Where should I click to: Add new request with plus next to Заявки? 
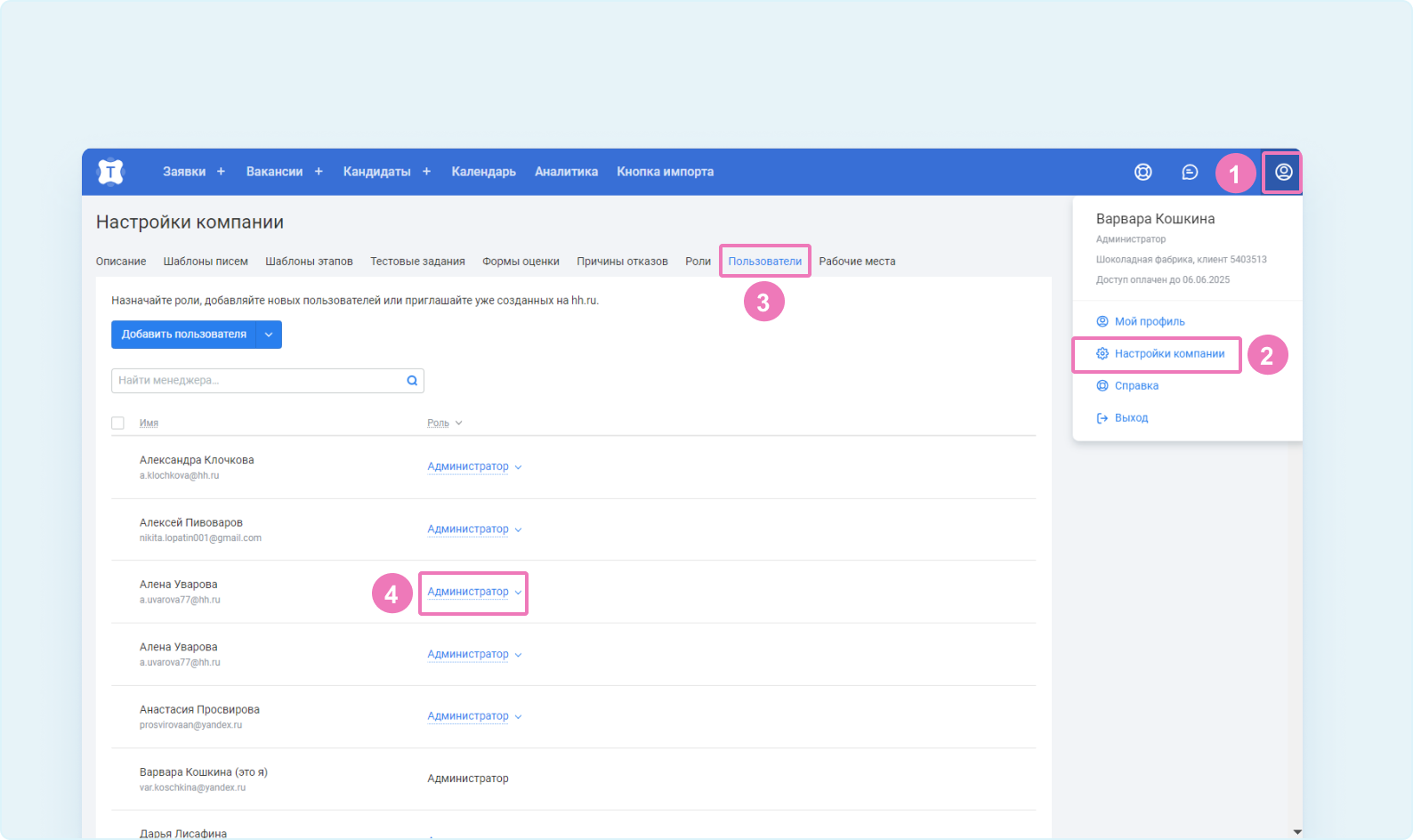pyautogui.click(x=221, y=172)
